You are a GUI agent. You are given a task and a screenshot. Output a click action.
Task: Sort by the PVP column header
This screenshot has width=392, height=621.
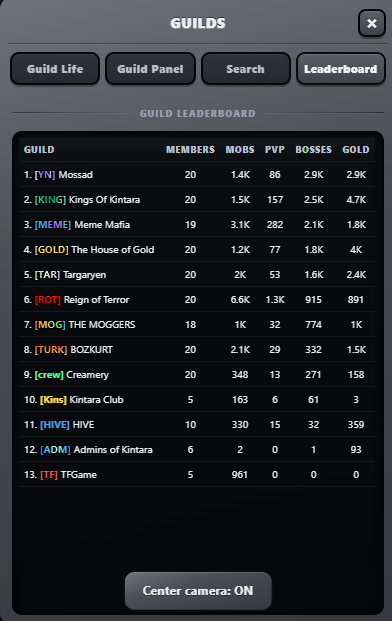(275, 150)
